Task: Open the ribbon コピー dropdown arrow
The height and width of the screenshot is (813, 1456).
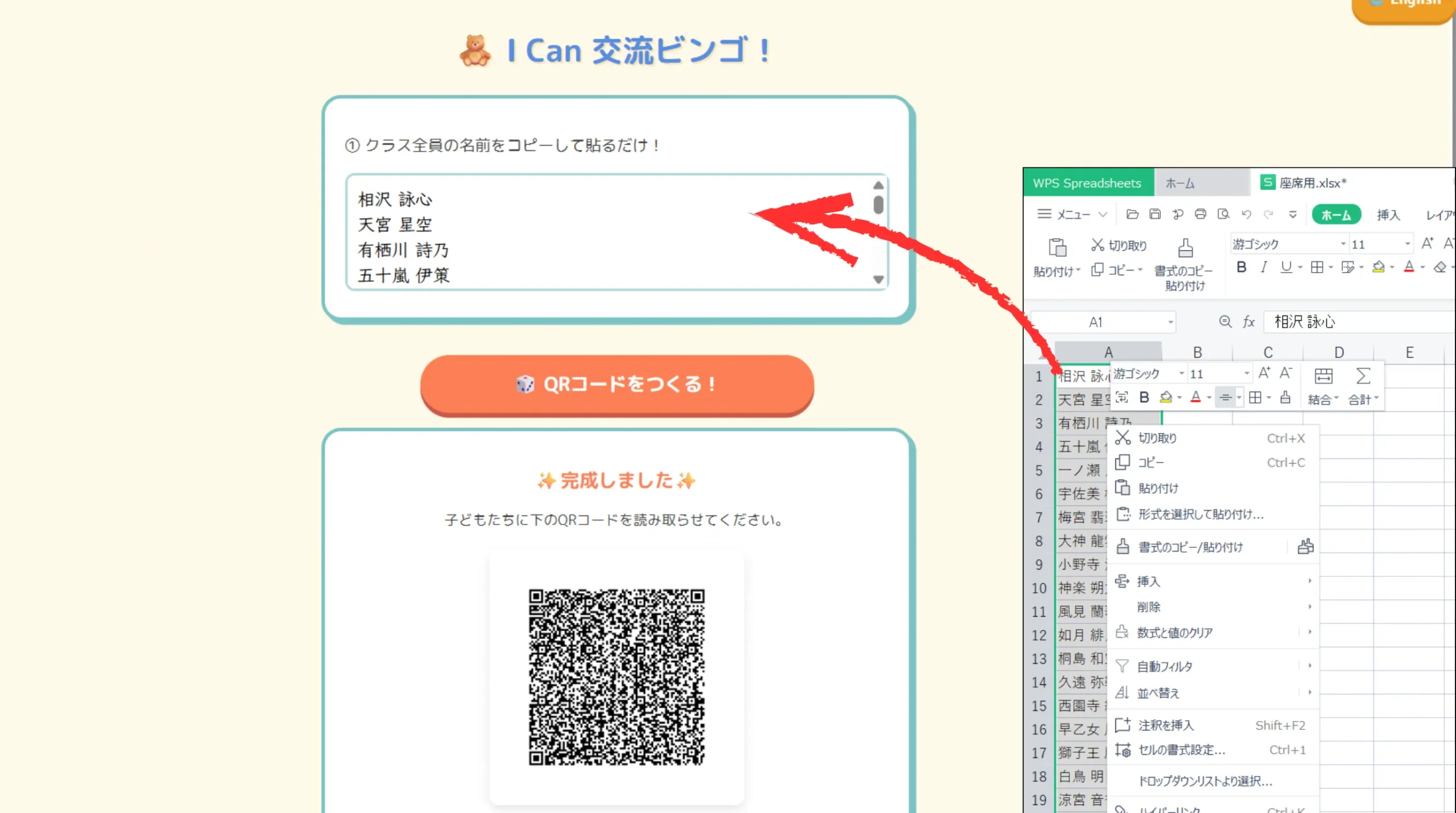Action: tap(1140, 270)
